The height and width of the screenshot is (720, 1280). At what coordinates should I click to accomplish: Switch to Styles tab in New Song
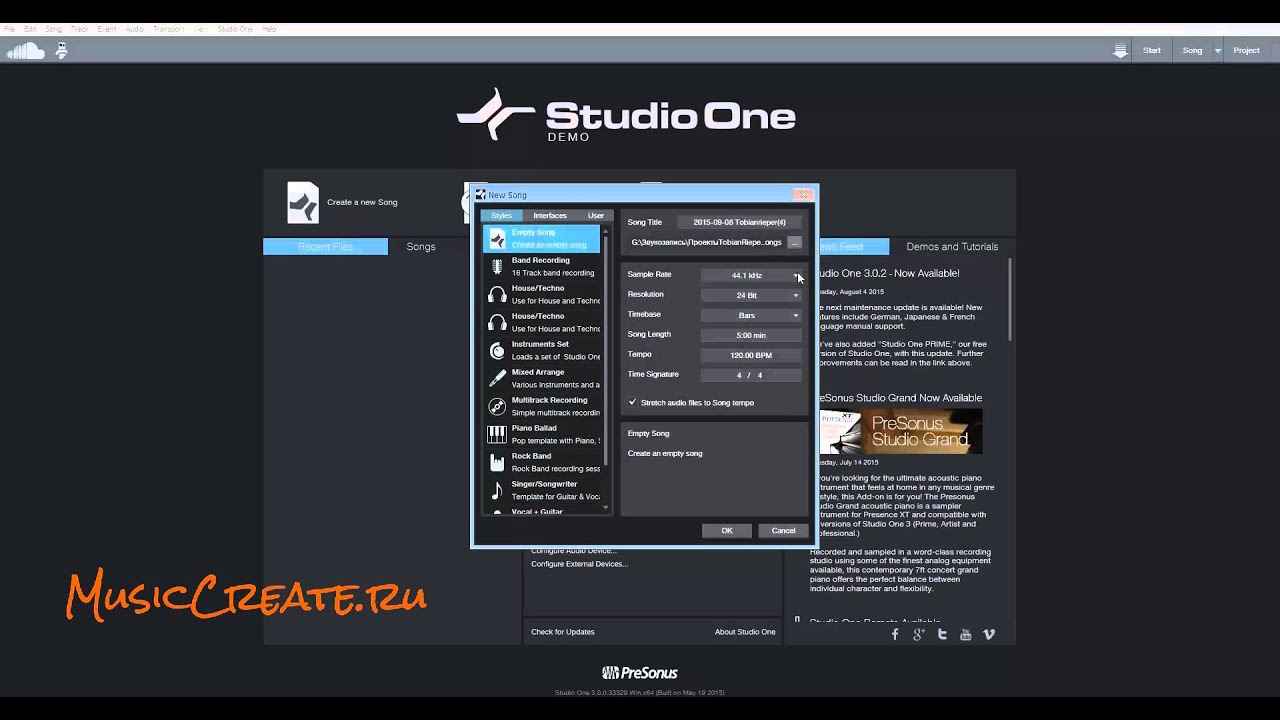pyautogui.click(x=502, y=215)
